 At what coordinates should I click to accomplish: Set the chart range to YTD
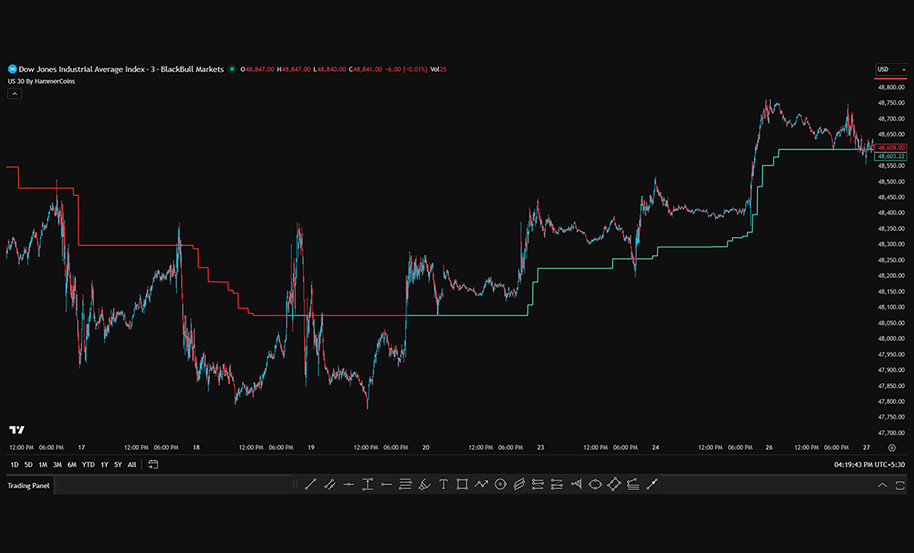tap(88, 465)
